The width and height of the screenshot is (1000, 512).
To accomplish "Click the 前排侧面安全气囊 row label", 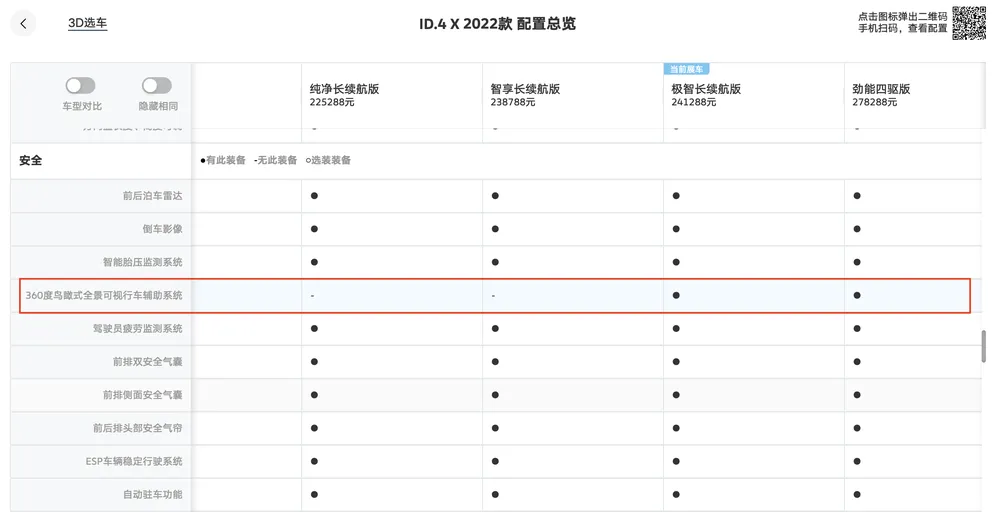I will click(x=143, y=395).
